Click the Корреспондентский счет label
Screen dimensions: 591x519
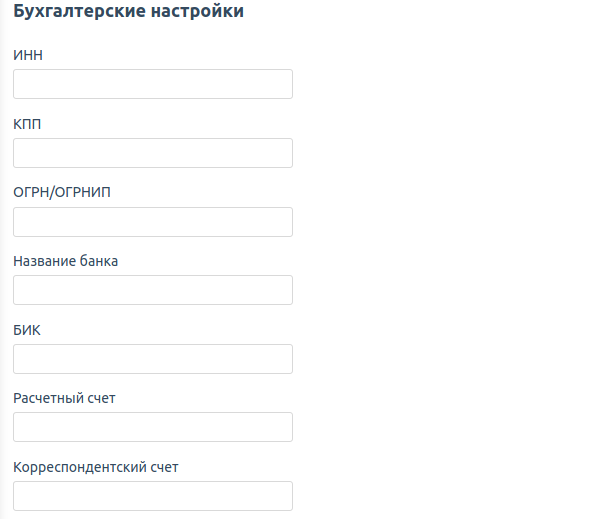[x=96, y=467]
